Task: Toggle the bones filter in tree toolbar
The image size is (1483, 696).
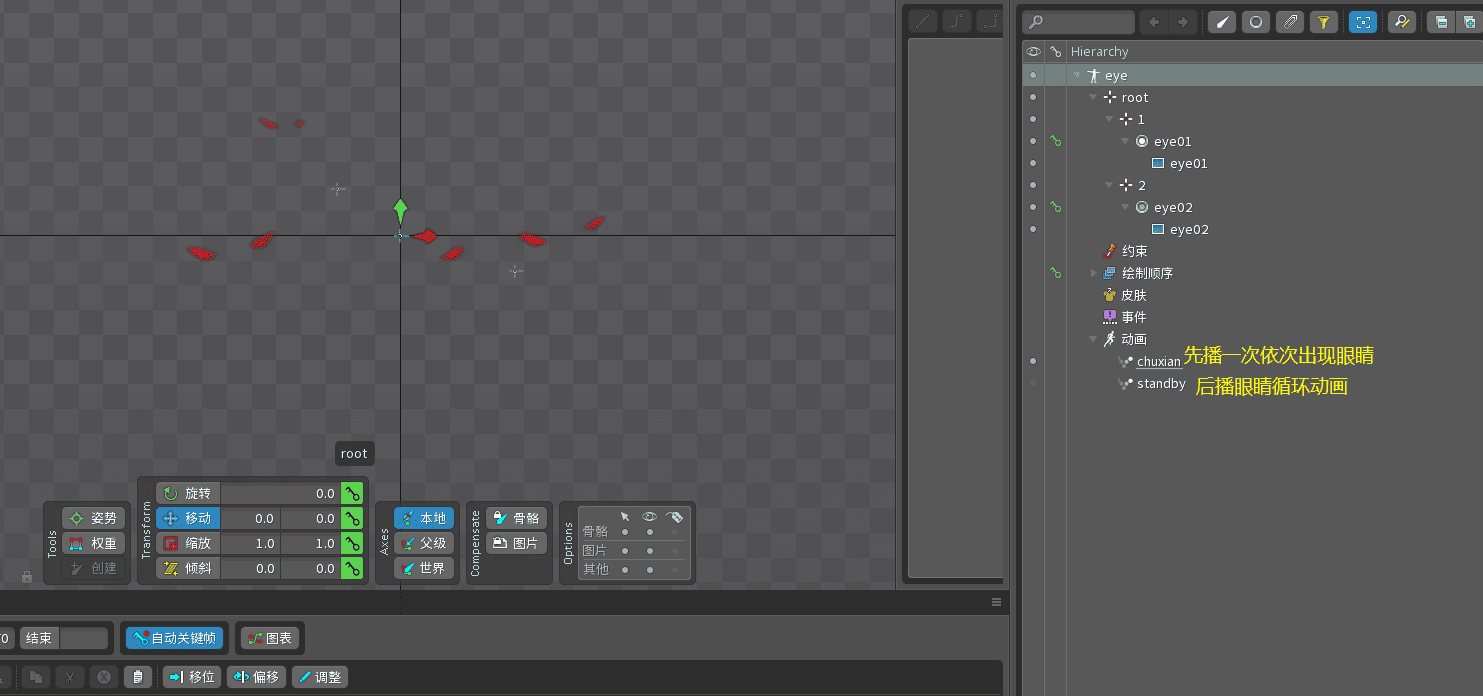Action: [1221, 22]
